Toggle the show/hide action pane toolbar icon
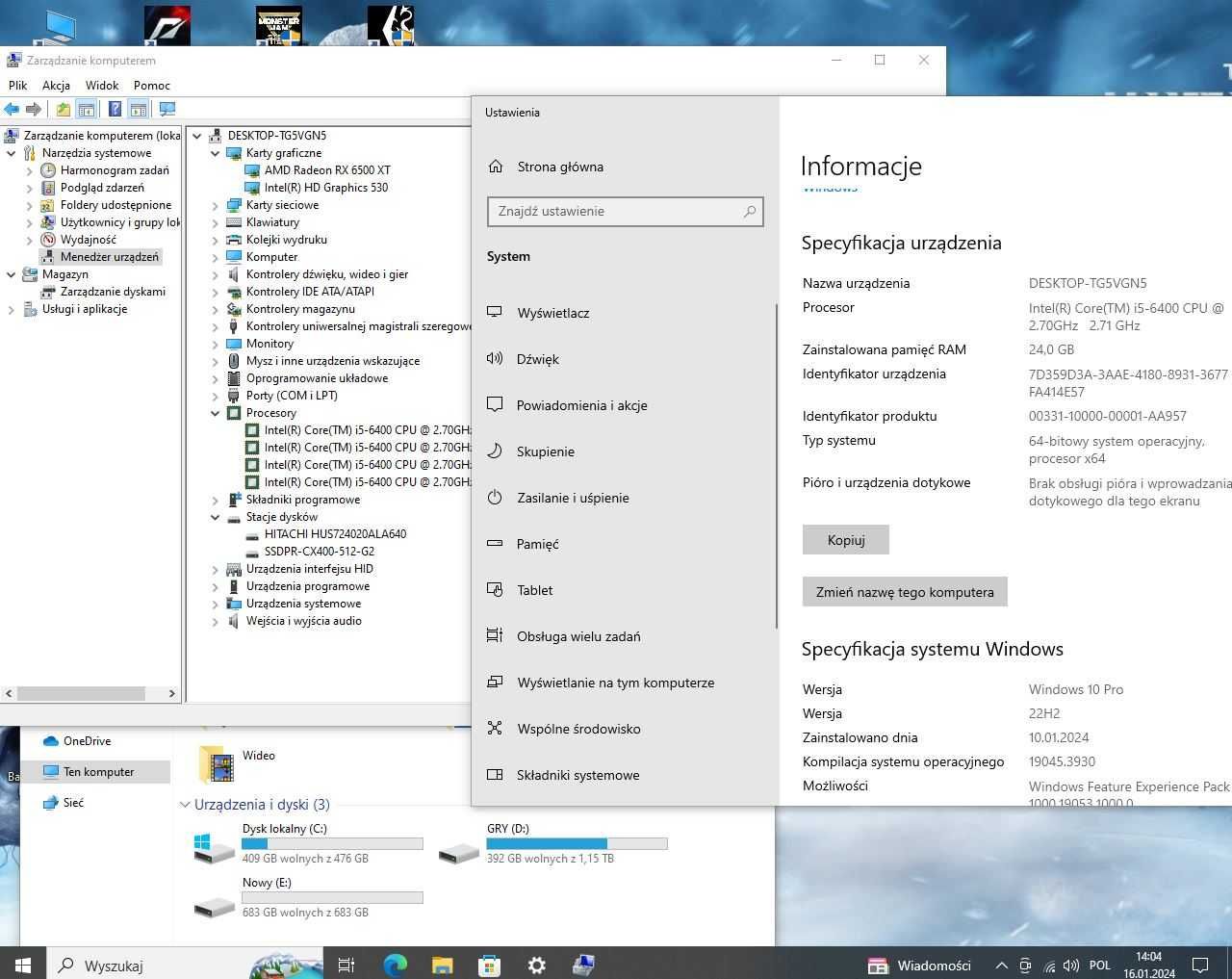 pyautogui.click(x=139, y=109)
